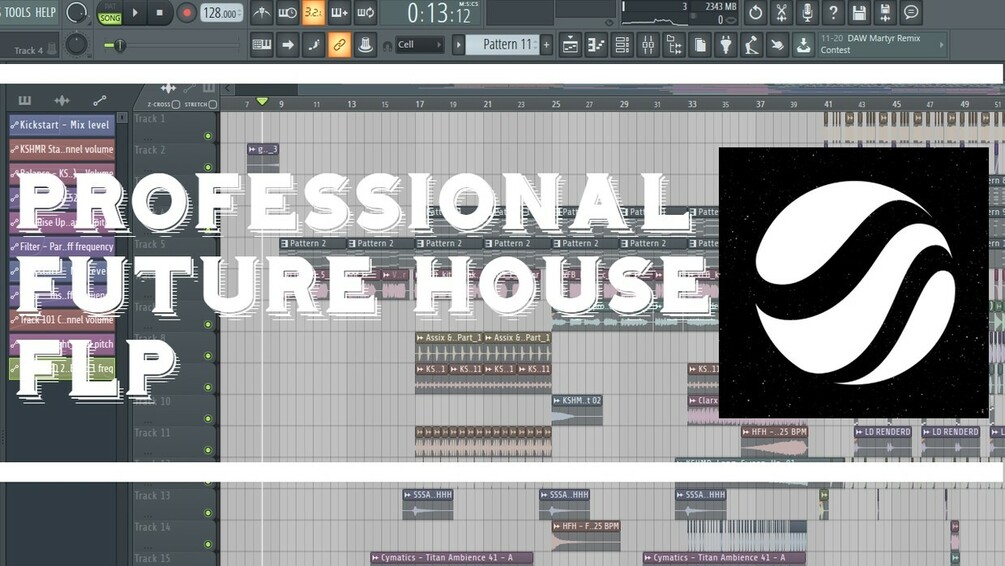Open the plugin picker plug icon
Viewport: 1005px width, 566px height.
(x=726, y=45)
